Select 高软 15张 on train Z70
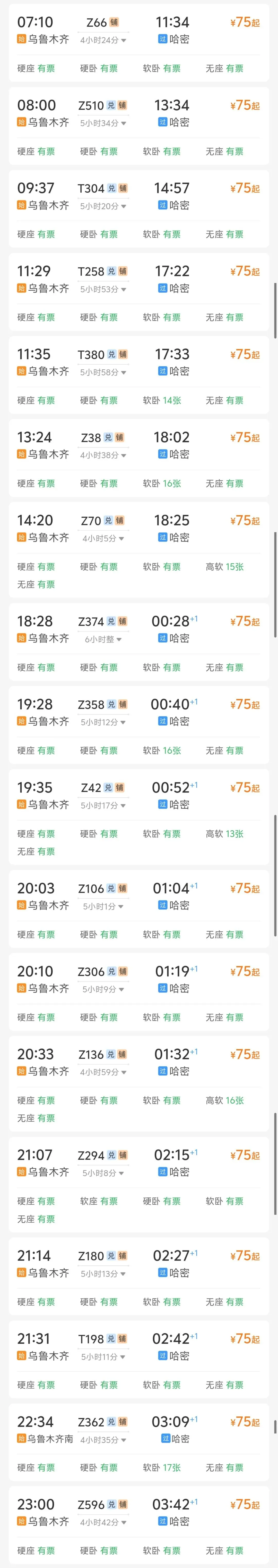Image resolution: width=278 pixels, height=1568 pixels. (224, 567)
